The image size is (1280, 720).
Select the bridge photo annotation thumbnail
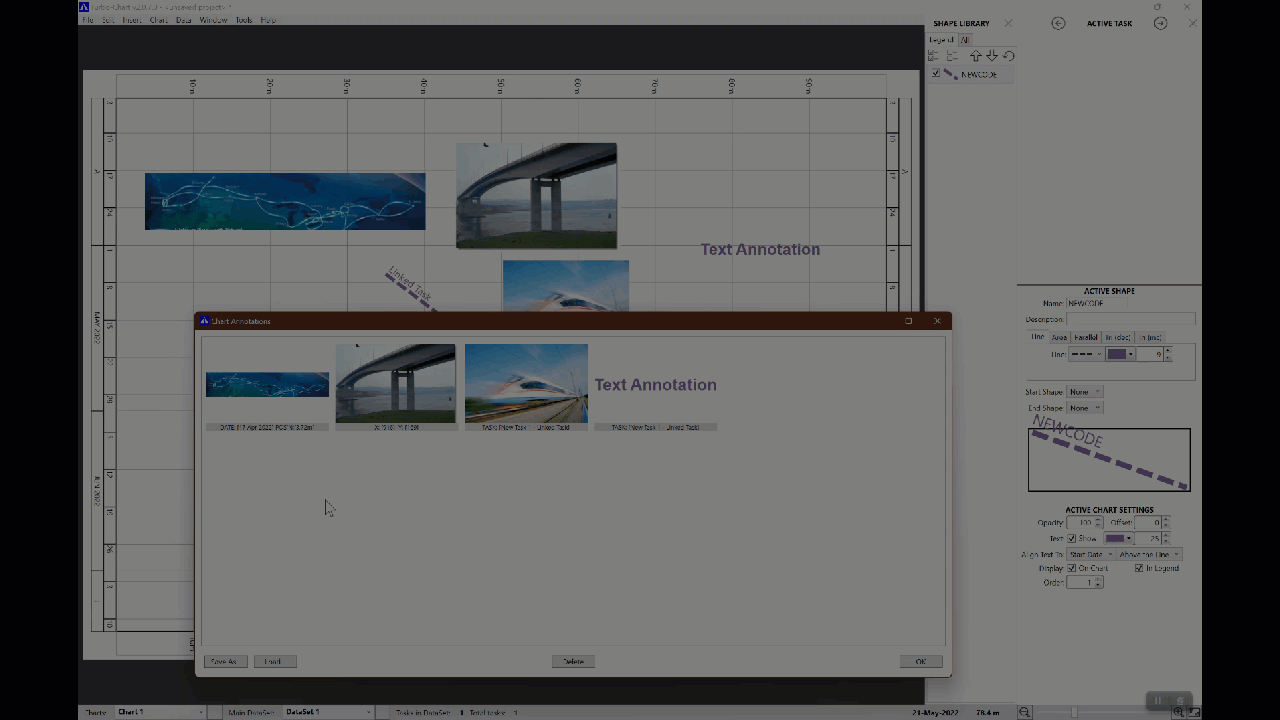(395, 384)
